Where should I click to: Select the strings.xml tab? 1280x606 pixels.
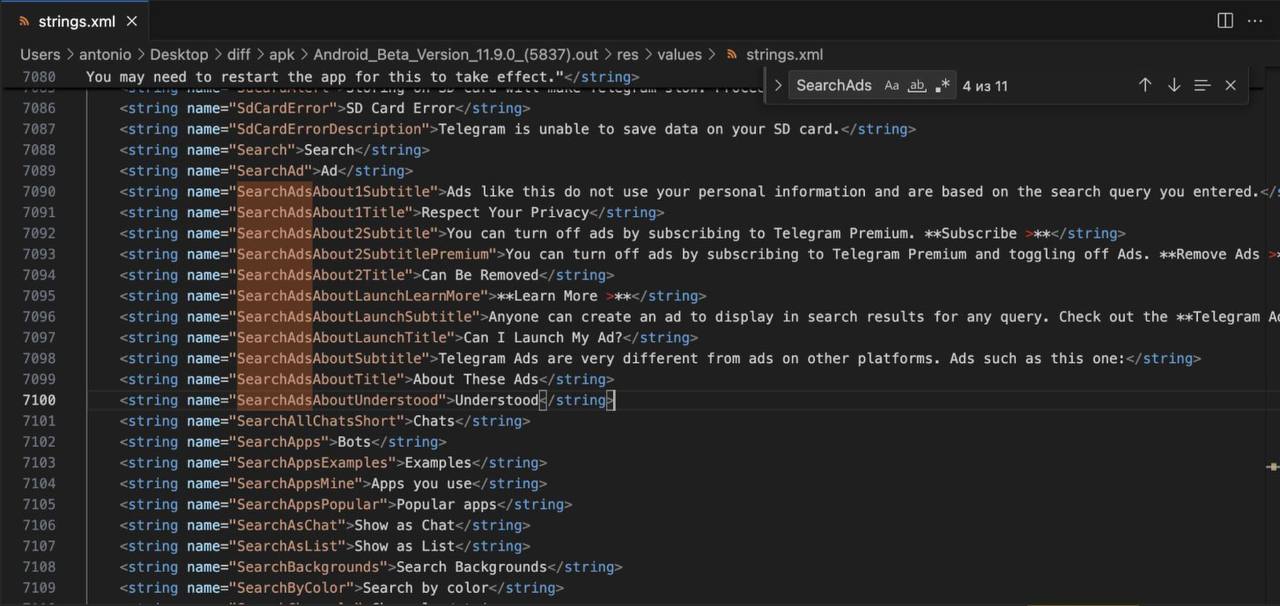75,20
